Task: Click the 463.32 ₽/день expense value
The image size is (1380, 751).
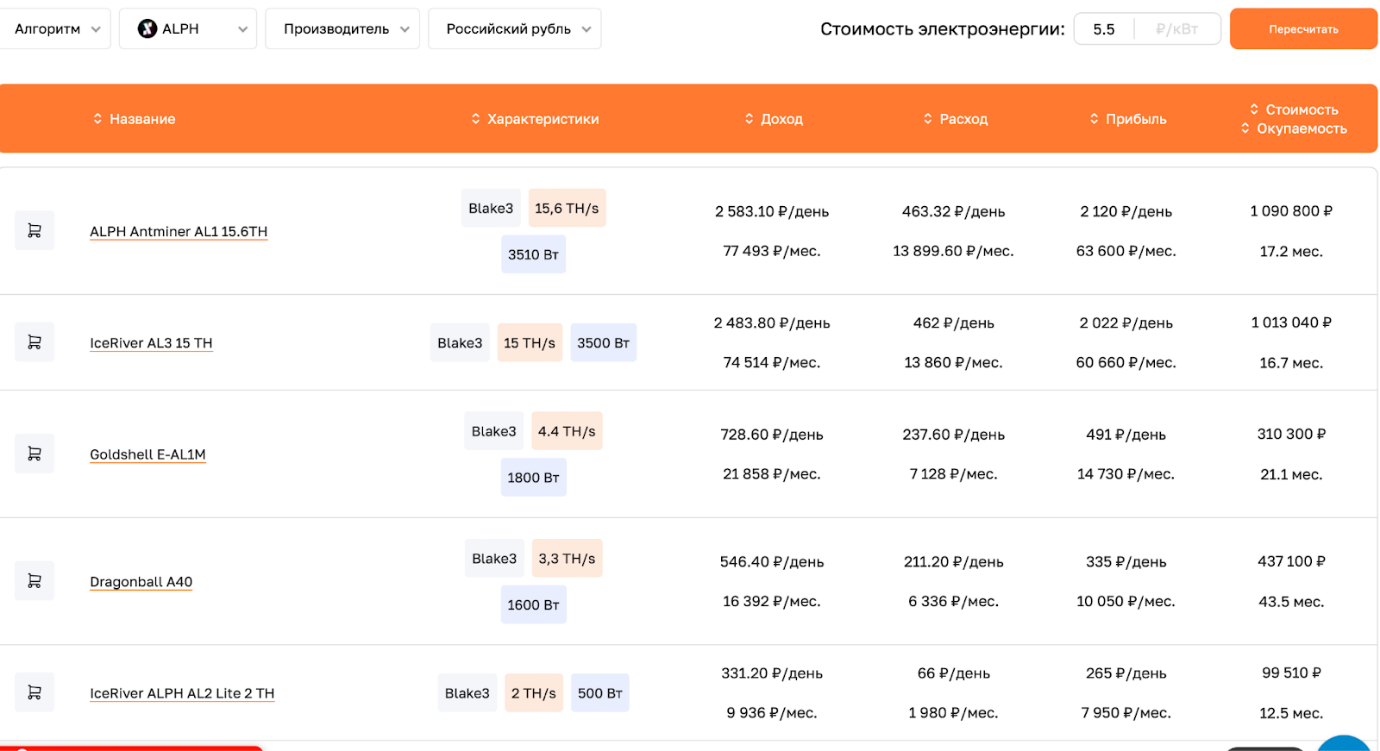Action: pyautogui.click(x=954, y=212)
